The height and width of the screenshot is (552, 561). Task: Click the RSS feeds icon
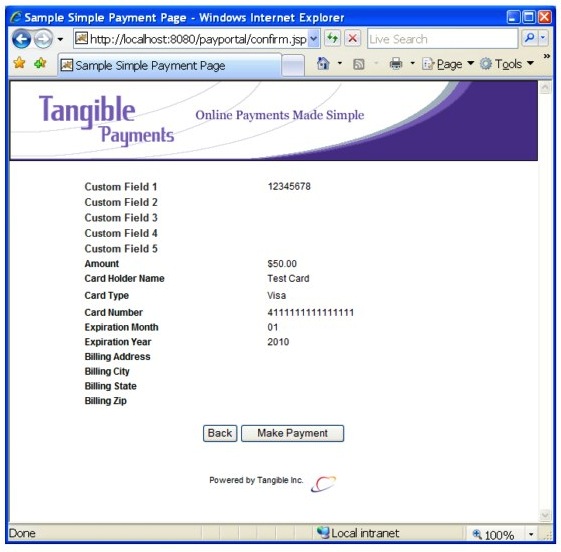point(358,64)
